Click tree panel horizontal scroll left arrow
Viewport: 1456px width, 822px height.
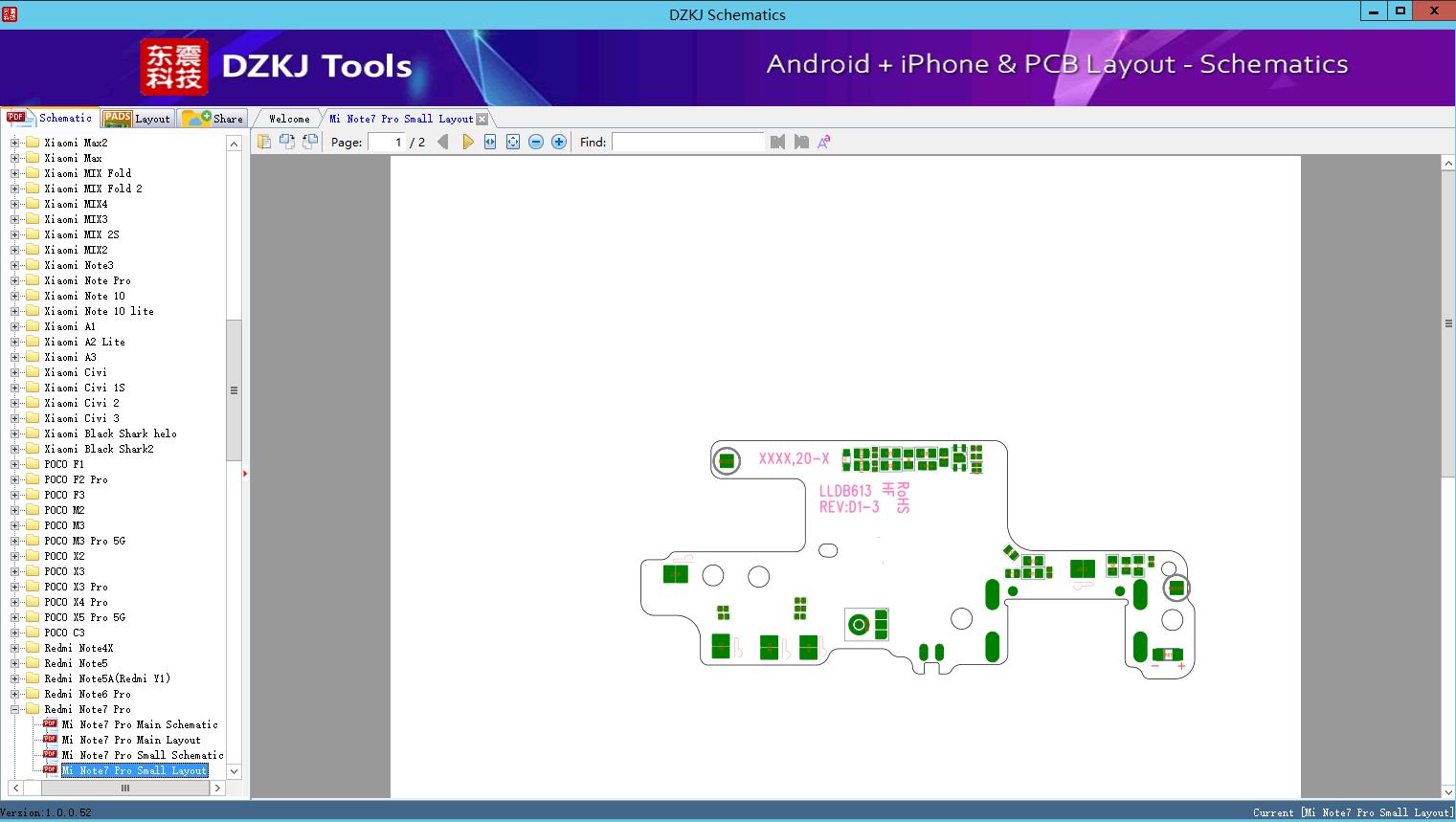[15, 788]
